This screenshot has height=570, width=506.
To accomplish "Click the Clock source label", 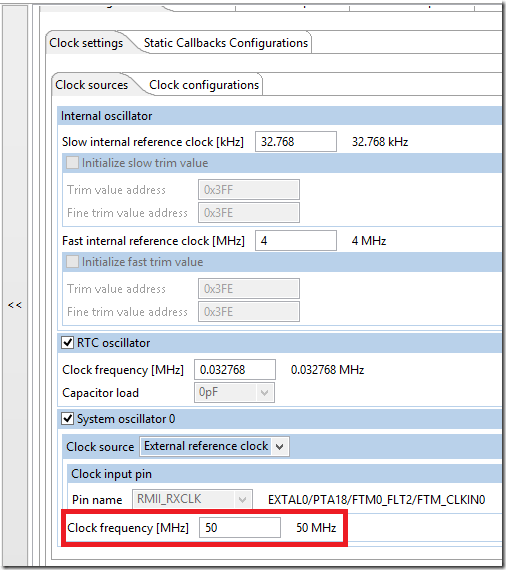I will tap(100, 446).
